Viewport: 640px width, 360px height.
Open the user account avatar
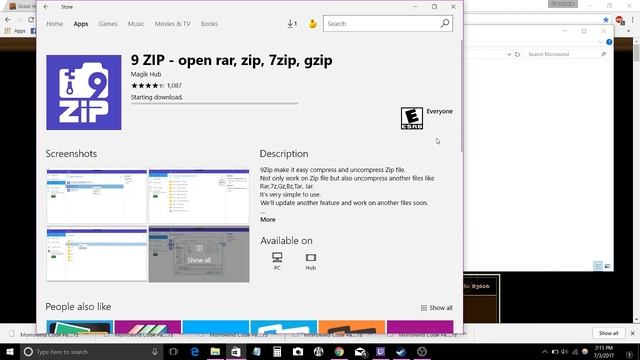313,24
